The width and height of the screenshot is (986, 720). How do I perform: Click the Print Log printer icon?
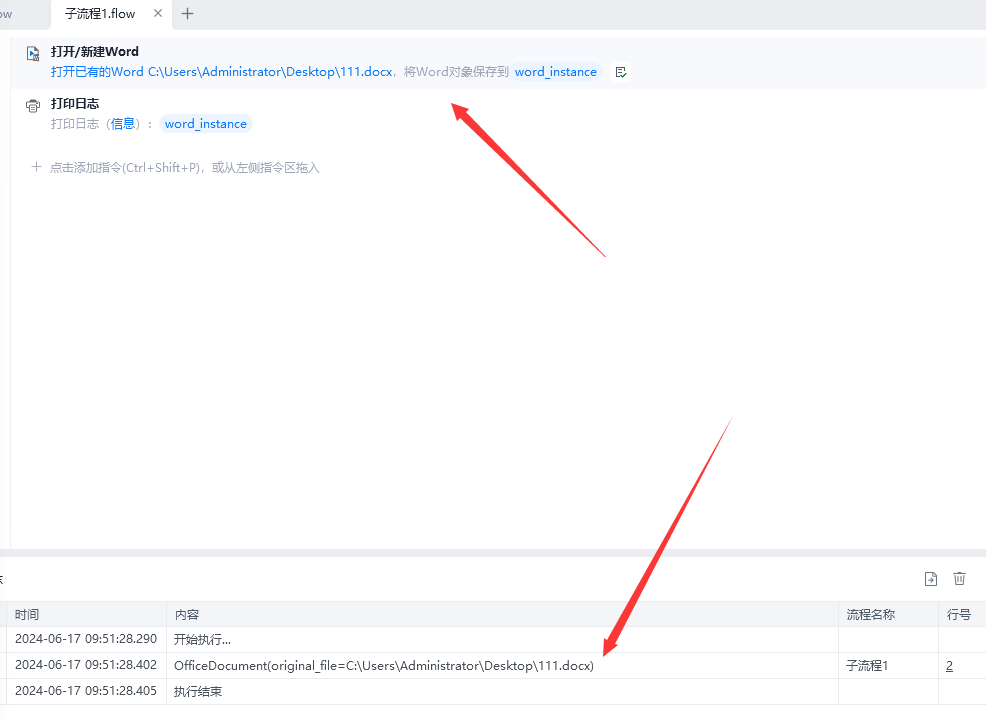coord(33,105)
